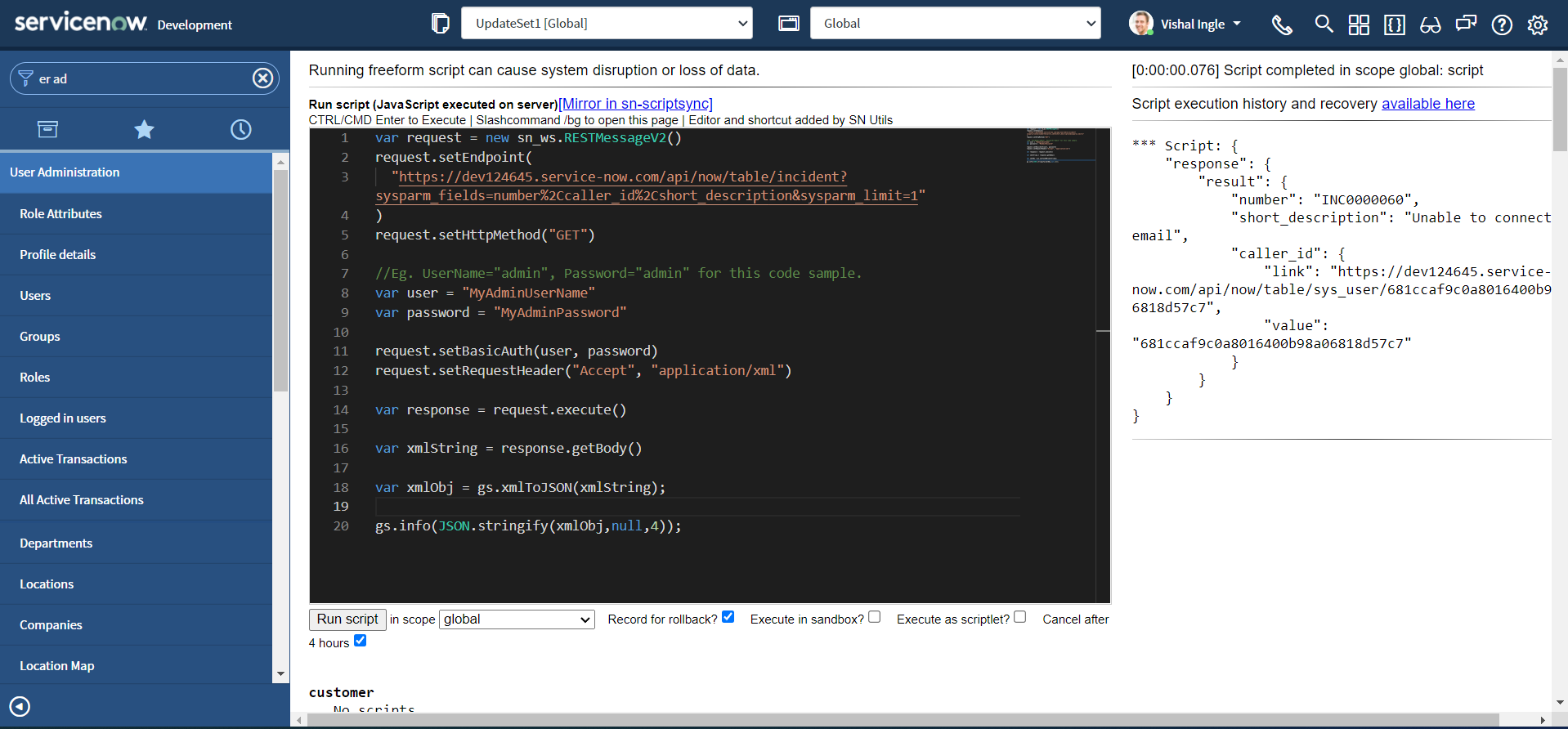This screenshot has width=1568, height=729.
Task: Click the endpoint URL string in editor
Action: (650, 186)
